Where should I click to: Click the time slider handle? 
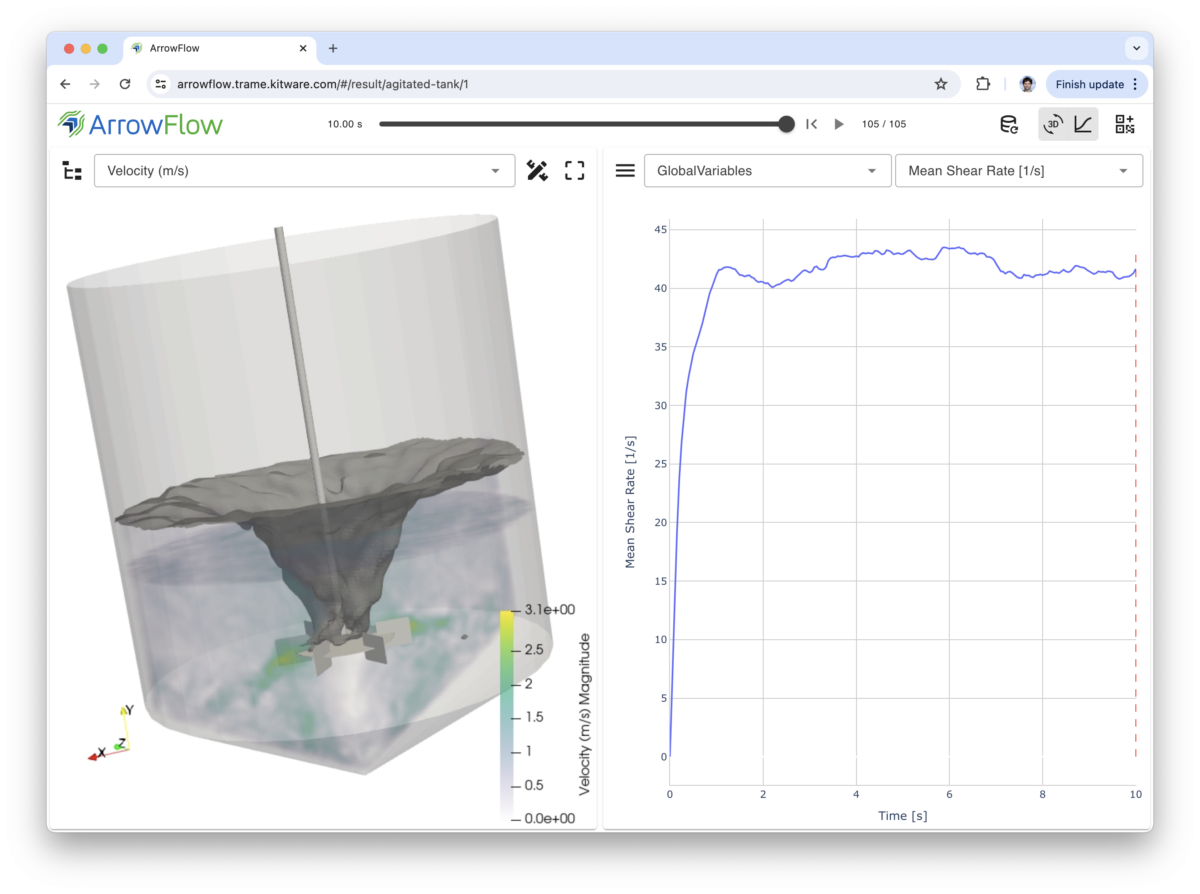click(x=786, y=124)
